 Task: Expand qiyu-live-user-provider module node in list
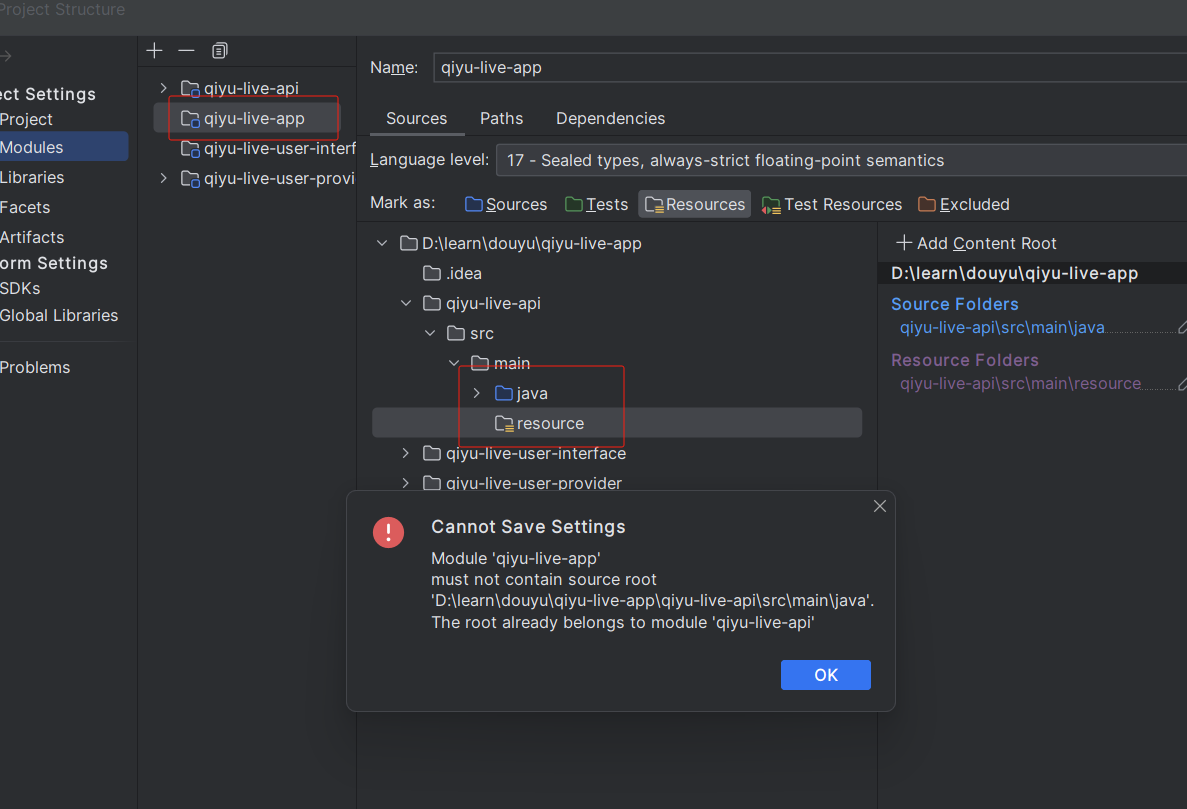164,179
